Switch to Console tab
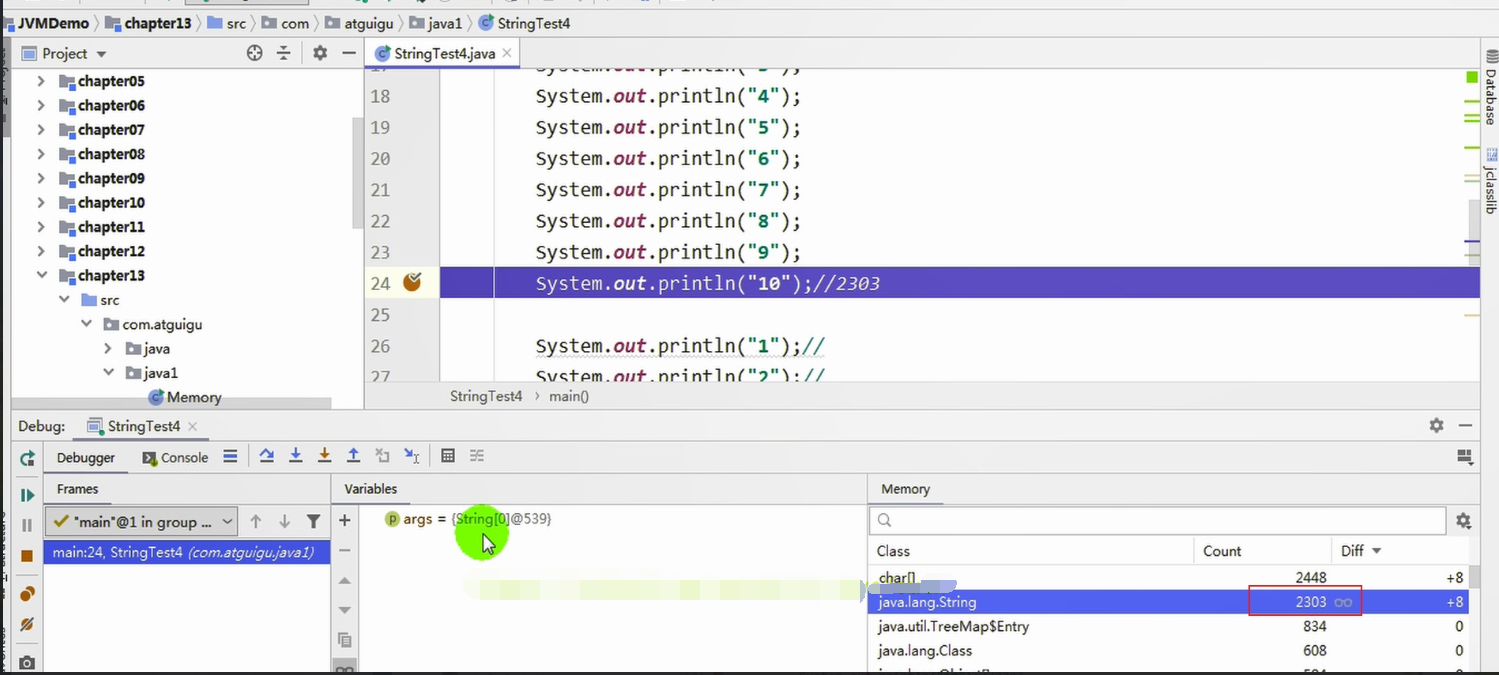Image resolution: width=1499 pixels, height=675 pixels. tap(176, 457)
